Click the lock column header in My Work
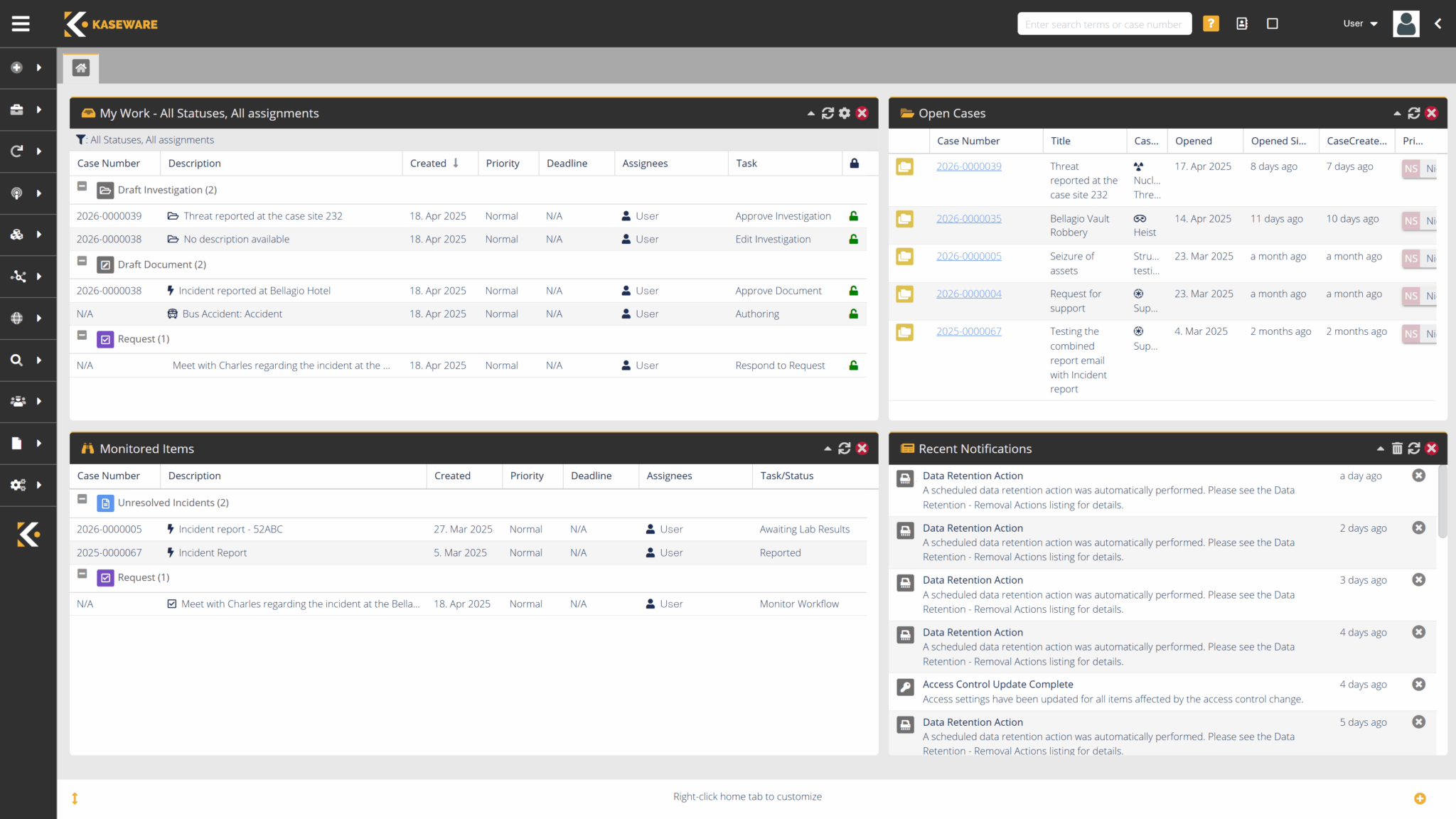The image size is (1456, 819). click(853, 163)
